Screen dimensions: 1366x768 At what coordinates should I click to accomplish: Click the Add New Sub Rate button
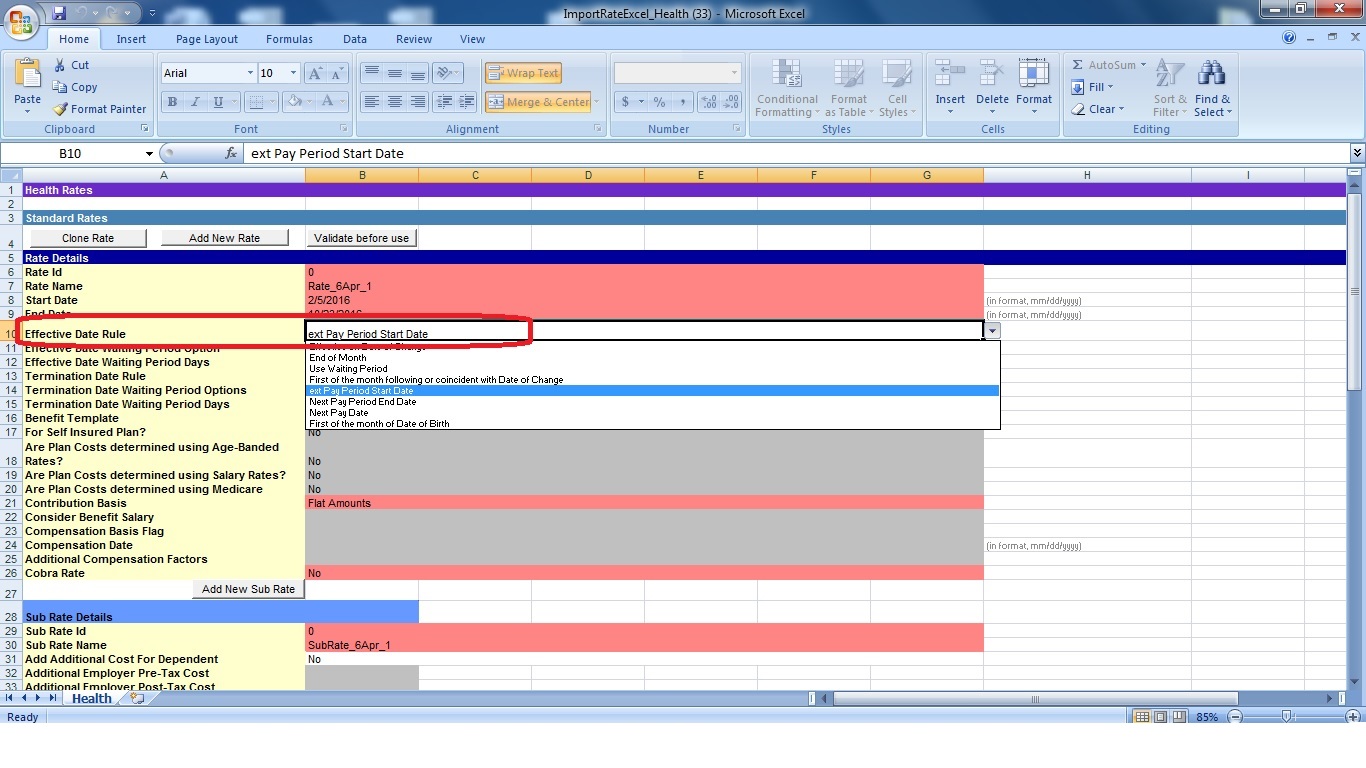[248, 589]
